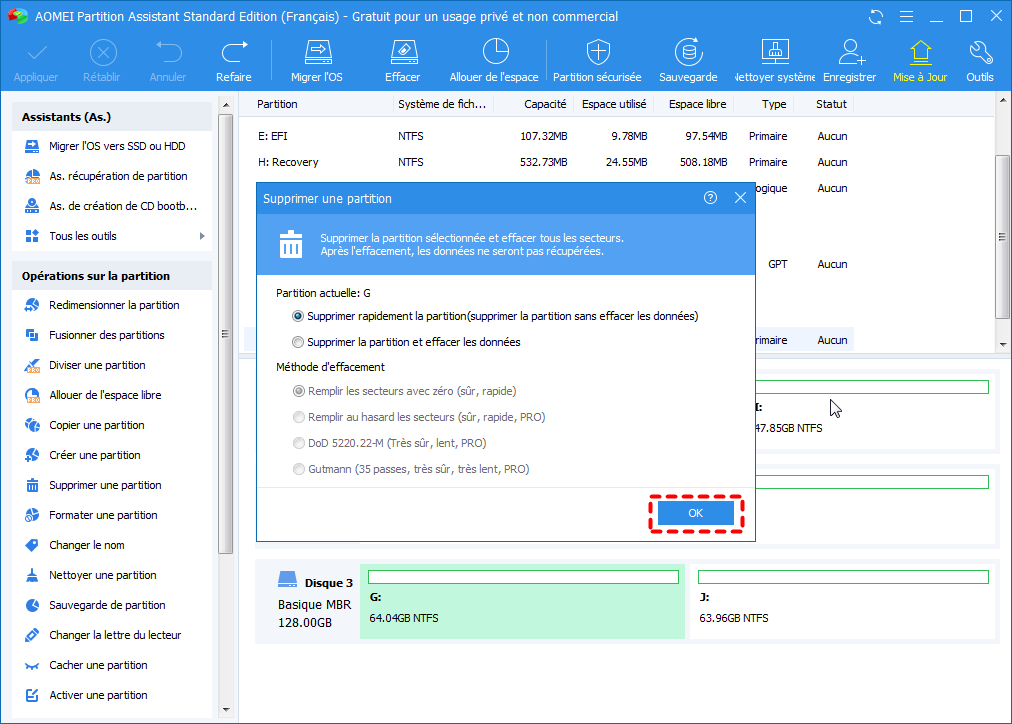
Task: Sort by Système de fichiers column
Action: click(x=443, y=104)
